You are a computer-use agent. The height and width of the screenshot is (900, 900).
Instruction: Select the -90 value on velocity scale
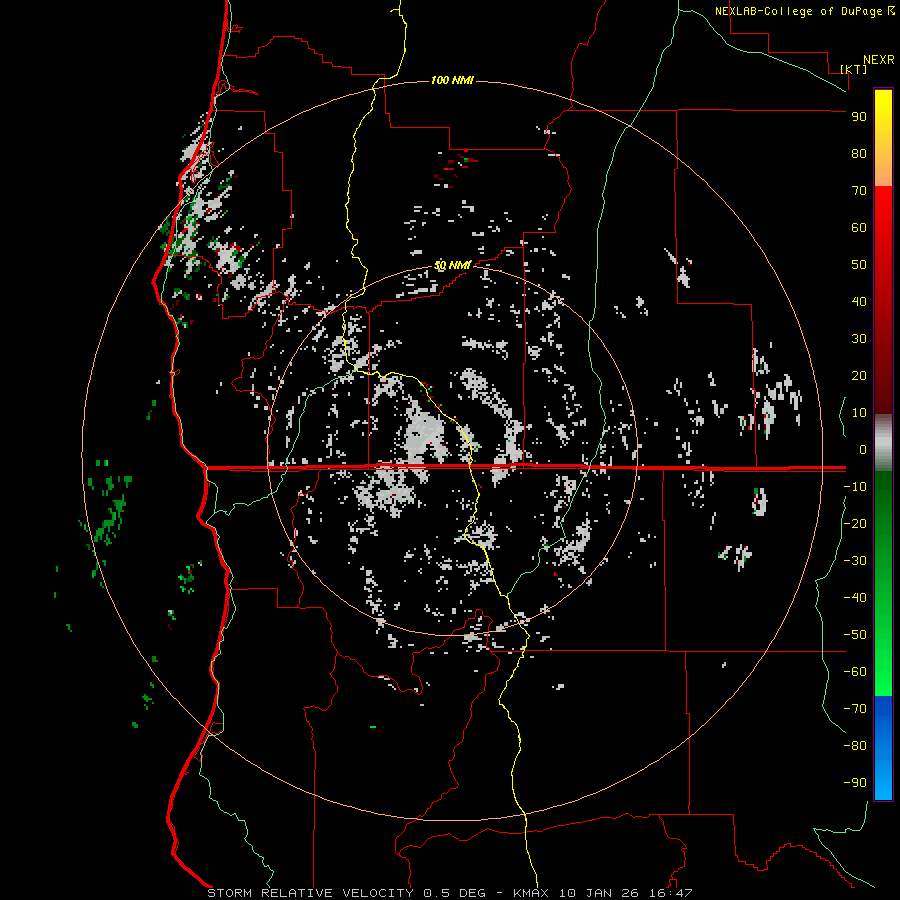[855, 783]
